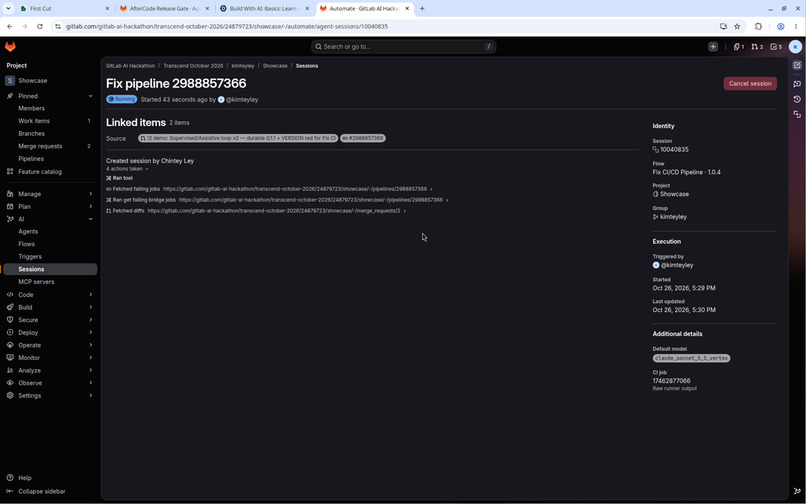This screenshot has width=806, height=504.
Task: Open the browser extensions puzzle icon
Action: 758,26
